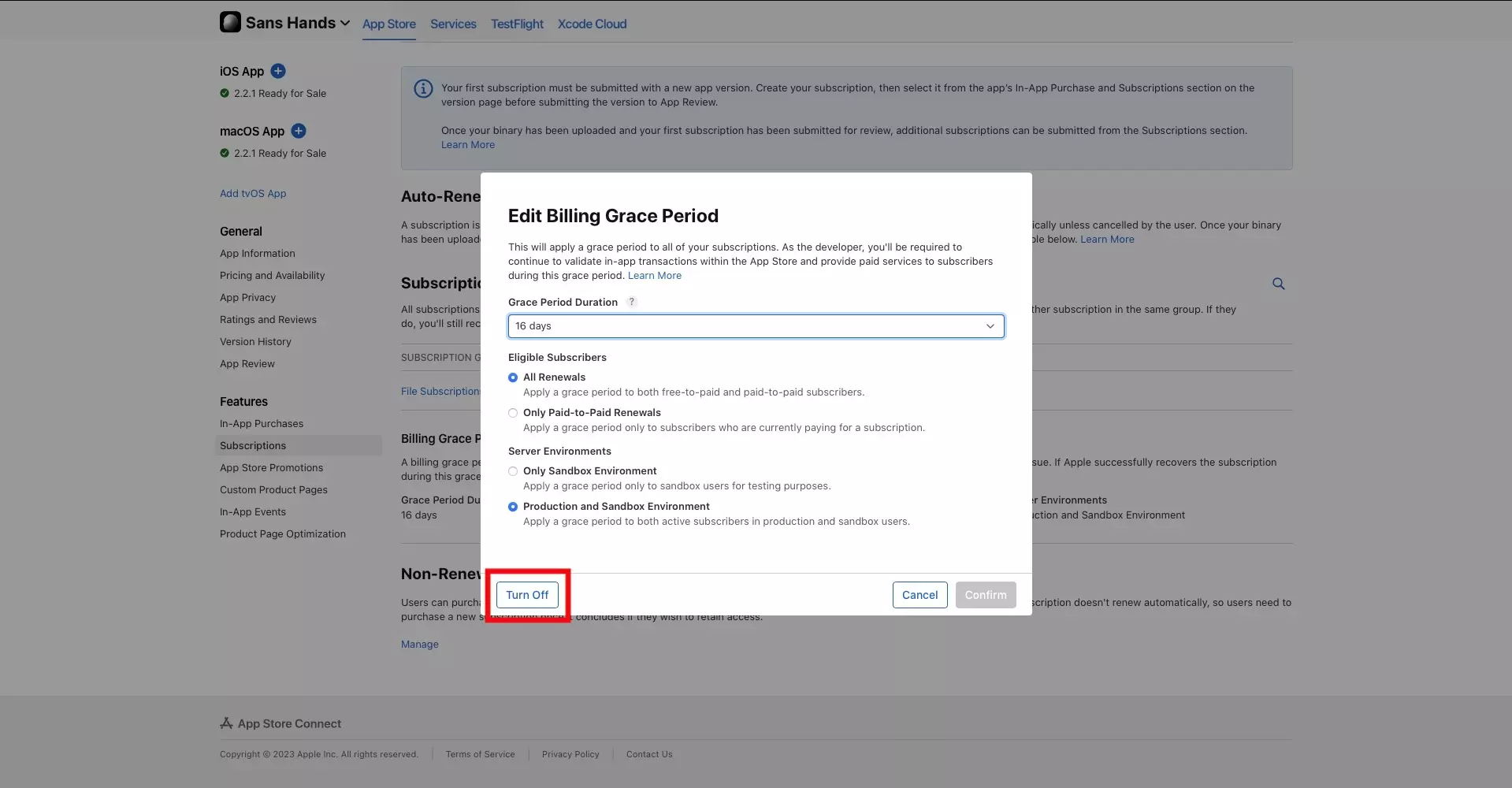1512x788 pixels.
Task: Click the Eligible Subscribers label
Action: pyautogui.click(x=557, y=358)
